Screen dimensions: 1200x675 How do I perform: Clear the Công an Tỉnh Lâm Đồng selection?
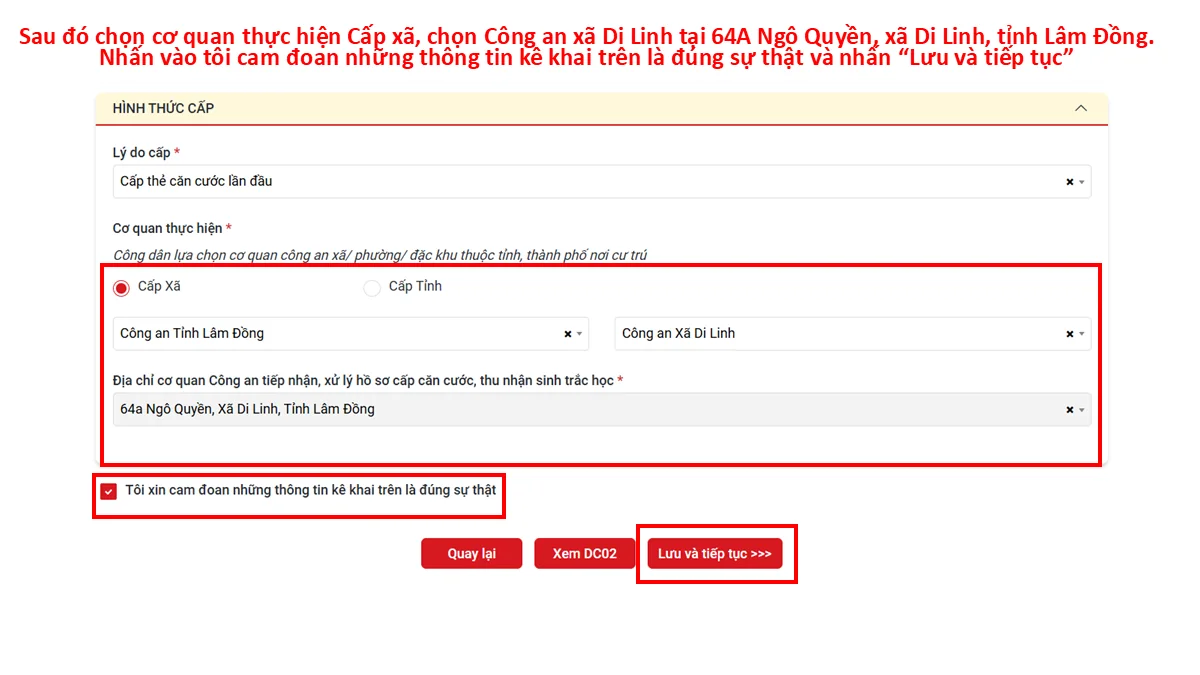pos(567,334)
